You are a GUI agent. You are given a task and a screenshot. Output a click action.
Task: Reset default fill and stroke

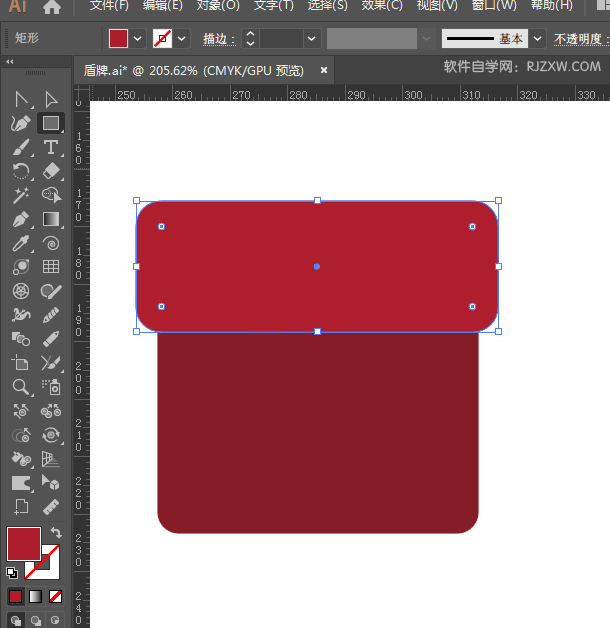(x=12, y=573)
